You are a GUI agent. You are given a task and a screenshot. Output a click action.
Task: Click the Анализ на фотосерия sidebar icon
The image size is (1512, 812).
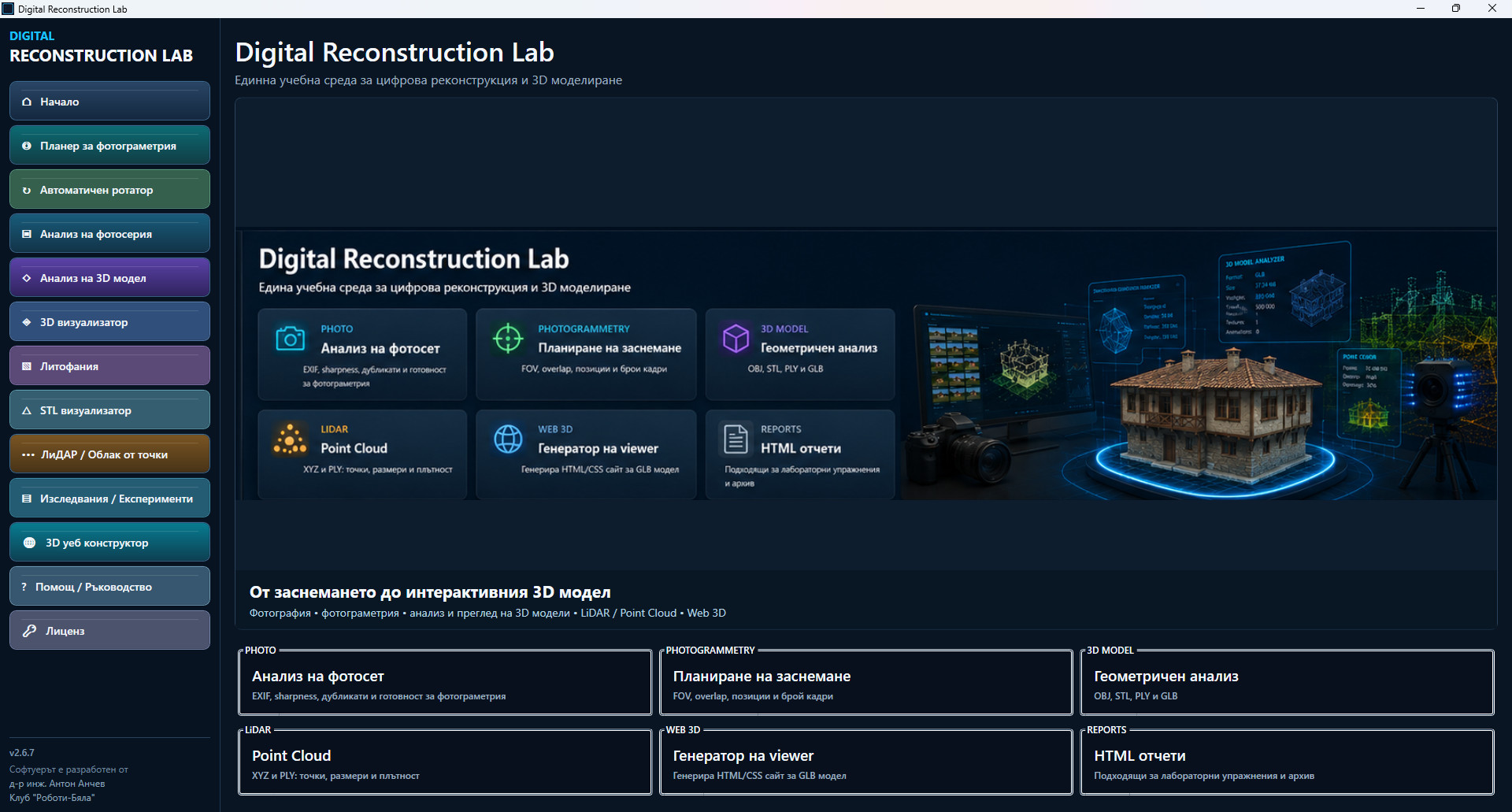tap(27, 234)
